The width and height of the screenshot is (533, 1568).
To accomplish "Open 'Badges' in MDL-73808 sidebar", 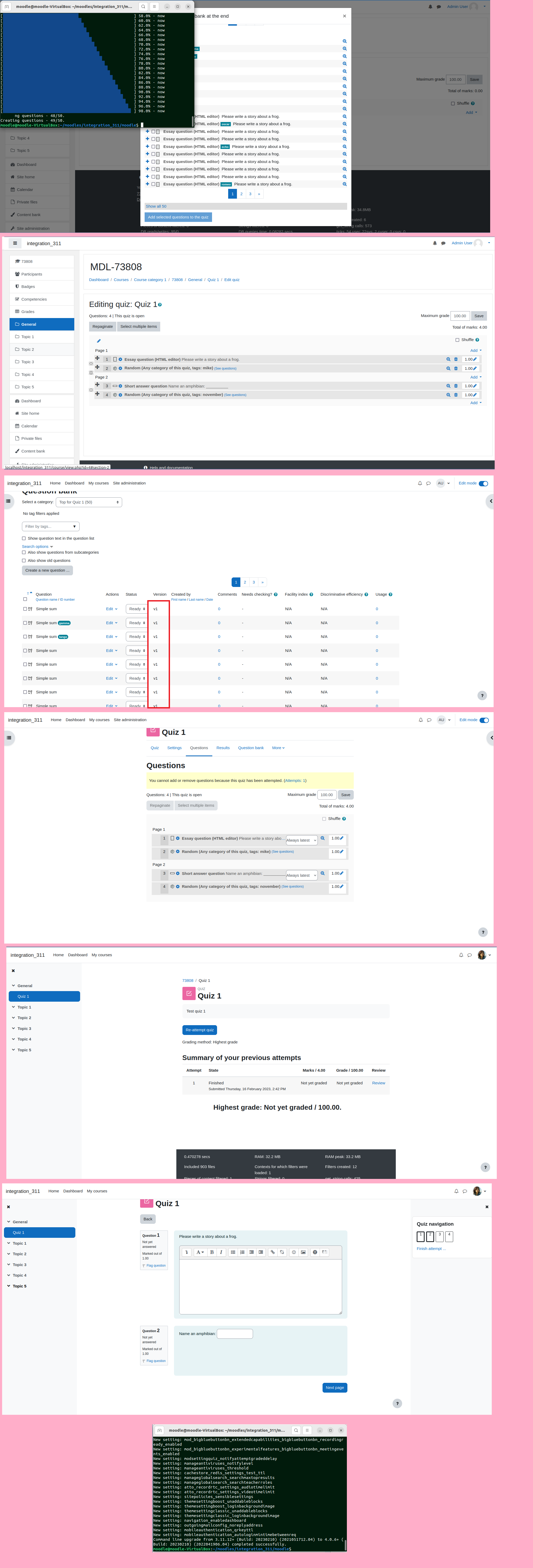I will pos(42,286).
